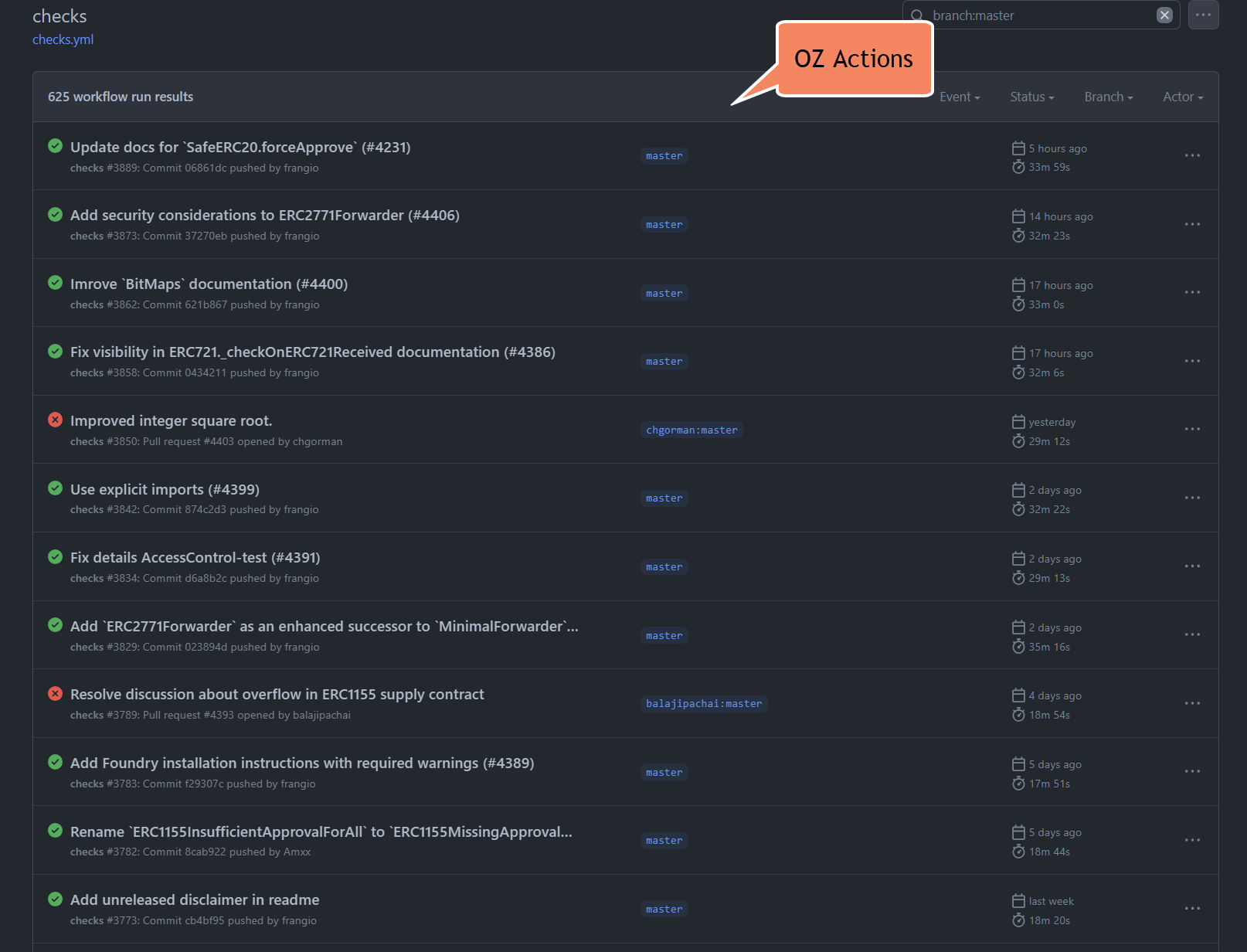
Task: Click the green success icon on Use explicit imports
Action: 54,488
